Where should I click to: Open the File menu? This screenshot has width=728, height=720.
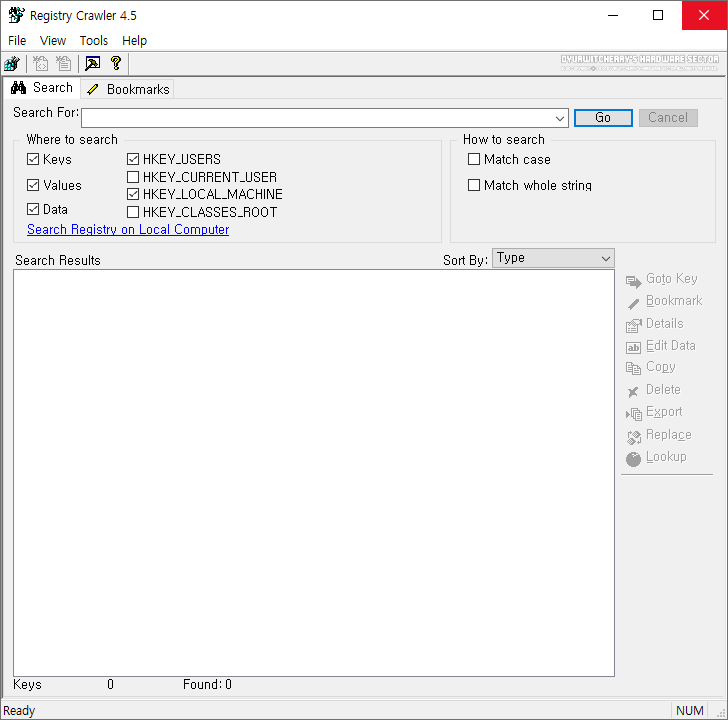pos(17,41)
